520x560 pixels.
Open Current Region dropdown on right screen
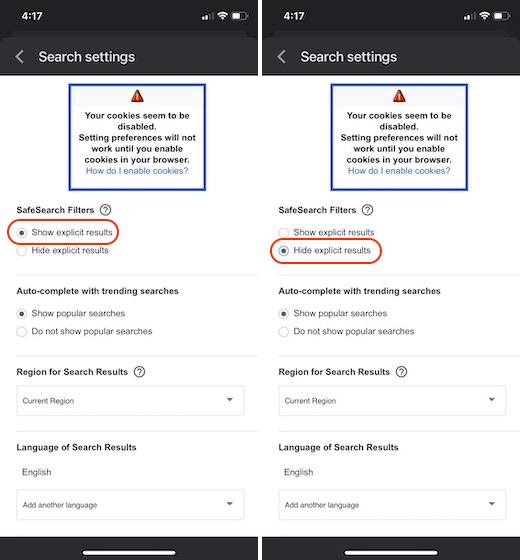[x=392, y=400]
